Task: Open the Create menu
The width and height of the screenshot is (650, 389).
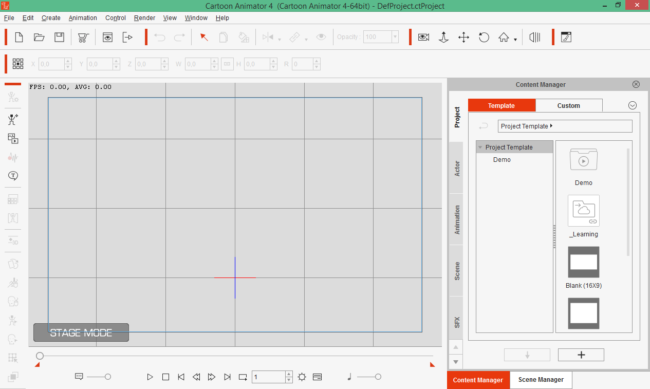Action: pos(51,18)
